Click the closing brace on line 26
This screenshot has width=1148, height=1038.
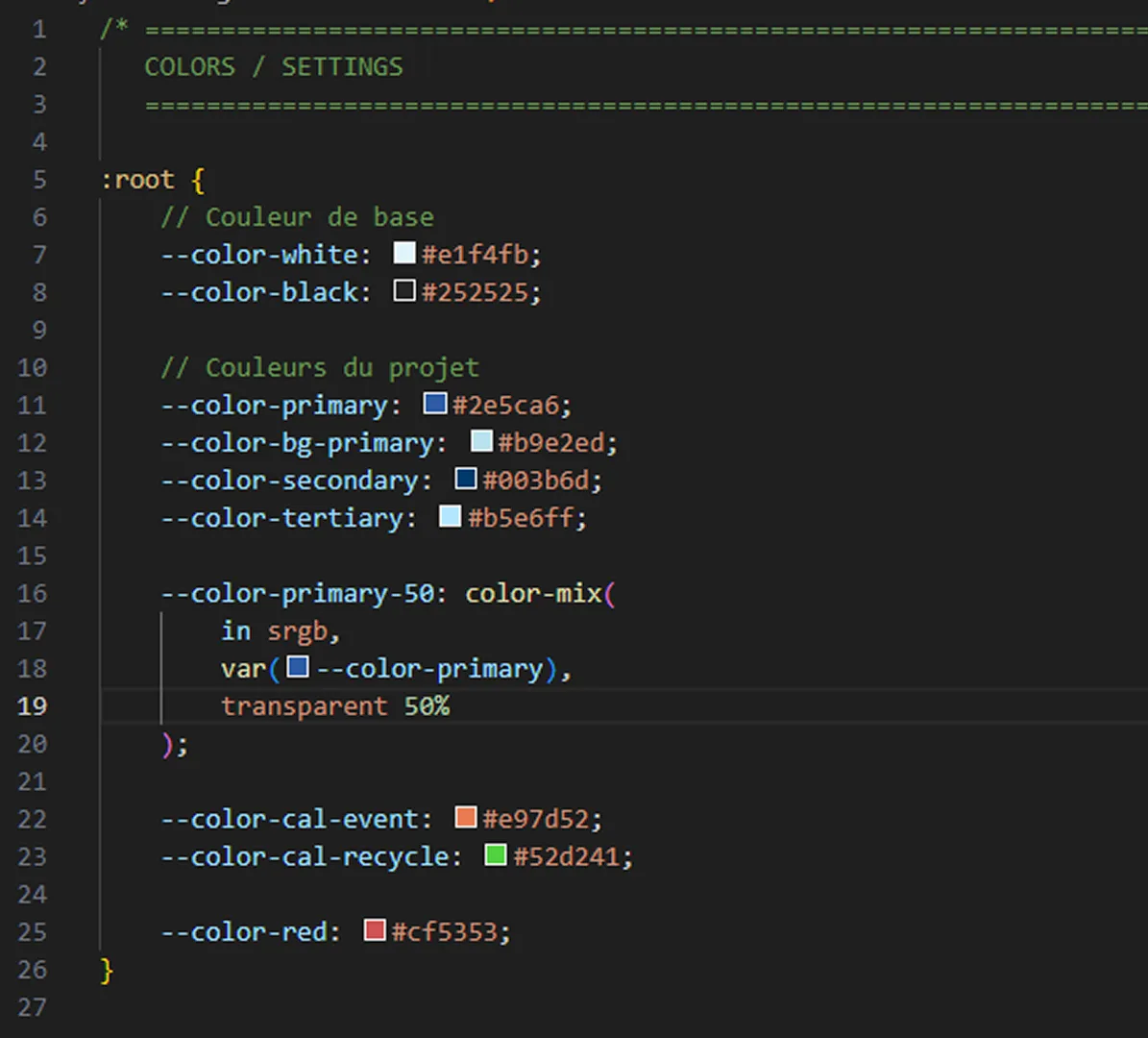104,970
